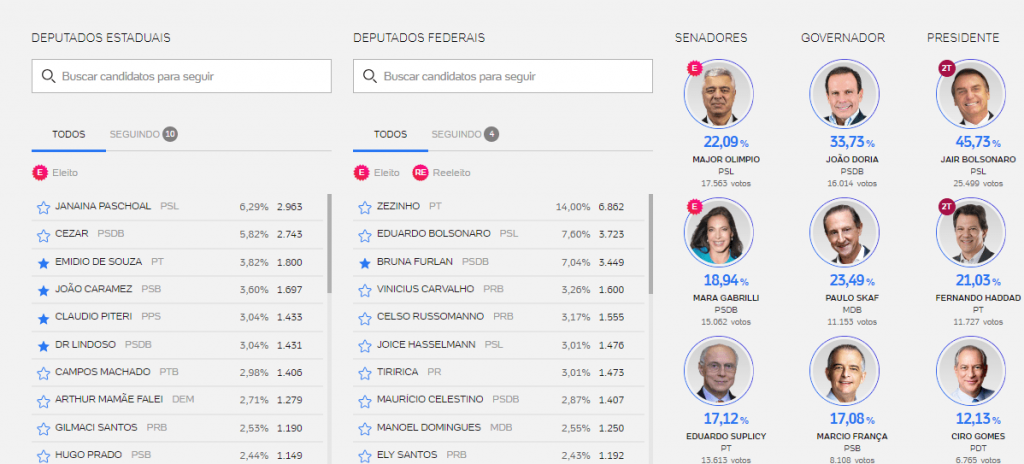This screenshot has height=464, width=1024.
Task: Focus the state deputies candidate search field
Action: coord(182,76)
